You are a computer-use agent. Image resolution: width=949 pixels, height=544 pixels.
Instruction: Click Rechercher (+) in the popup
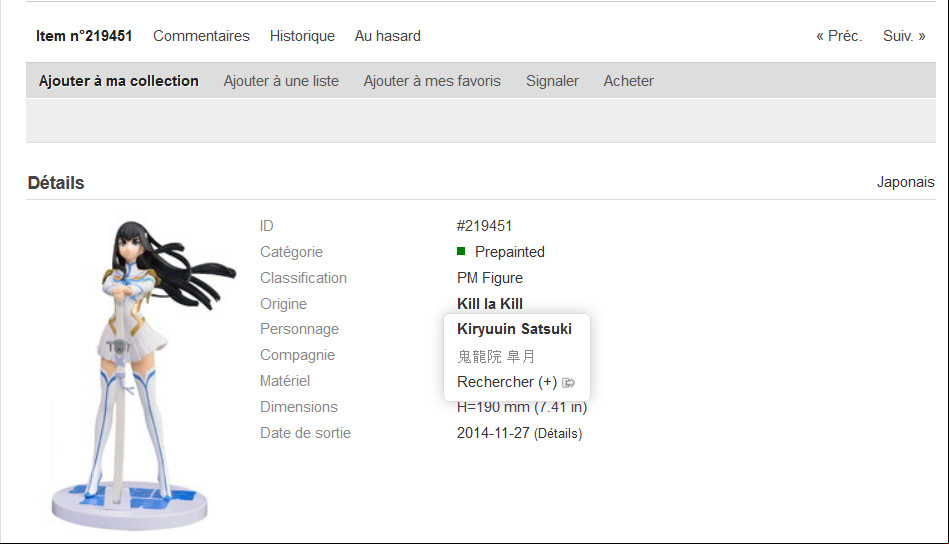pos(507,382)
